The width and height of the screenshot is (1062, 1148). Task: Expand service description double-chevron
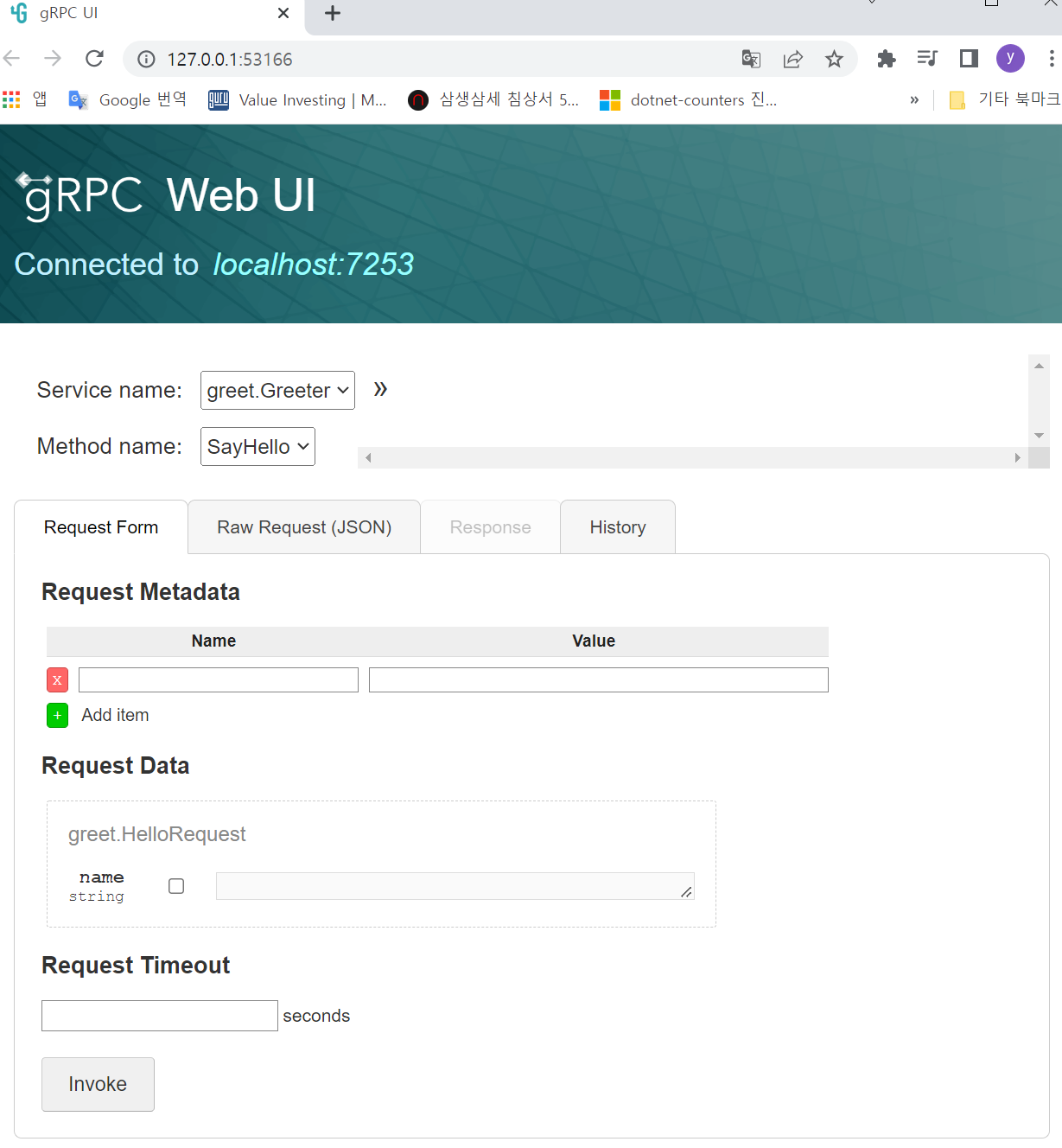coord(380,389)
